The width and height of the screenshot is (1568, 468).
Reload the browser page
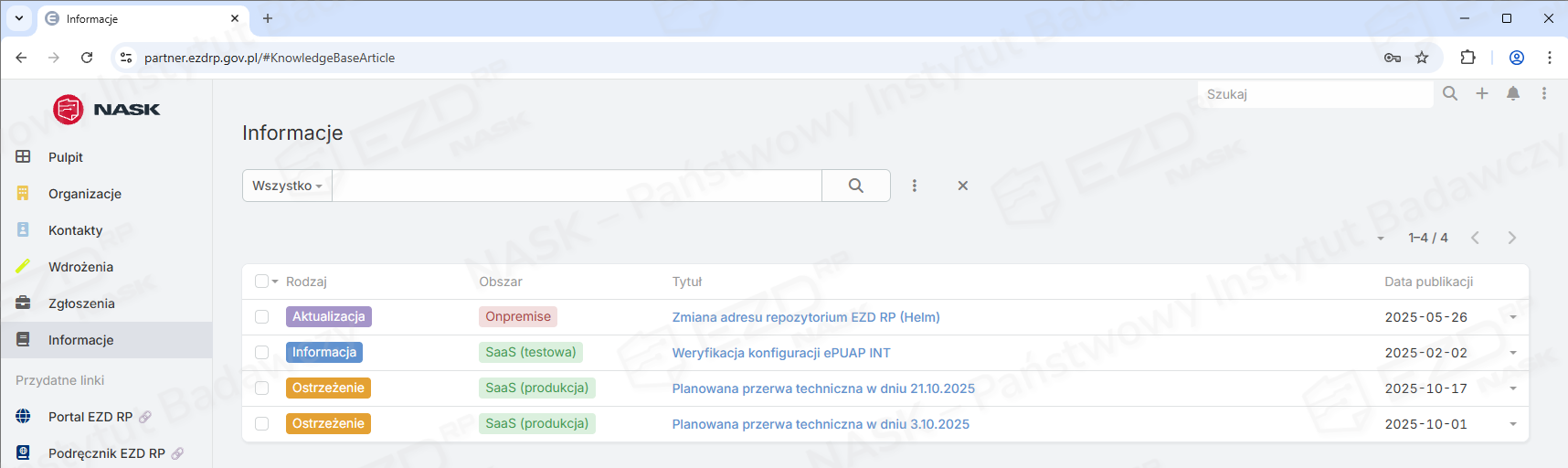tap(87, 58)
